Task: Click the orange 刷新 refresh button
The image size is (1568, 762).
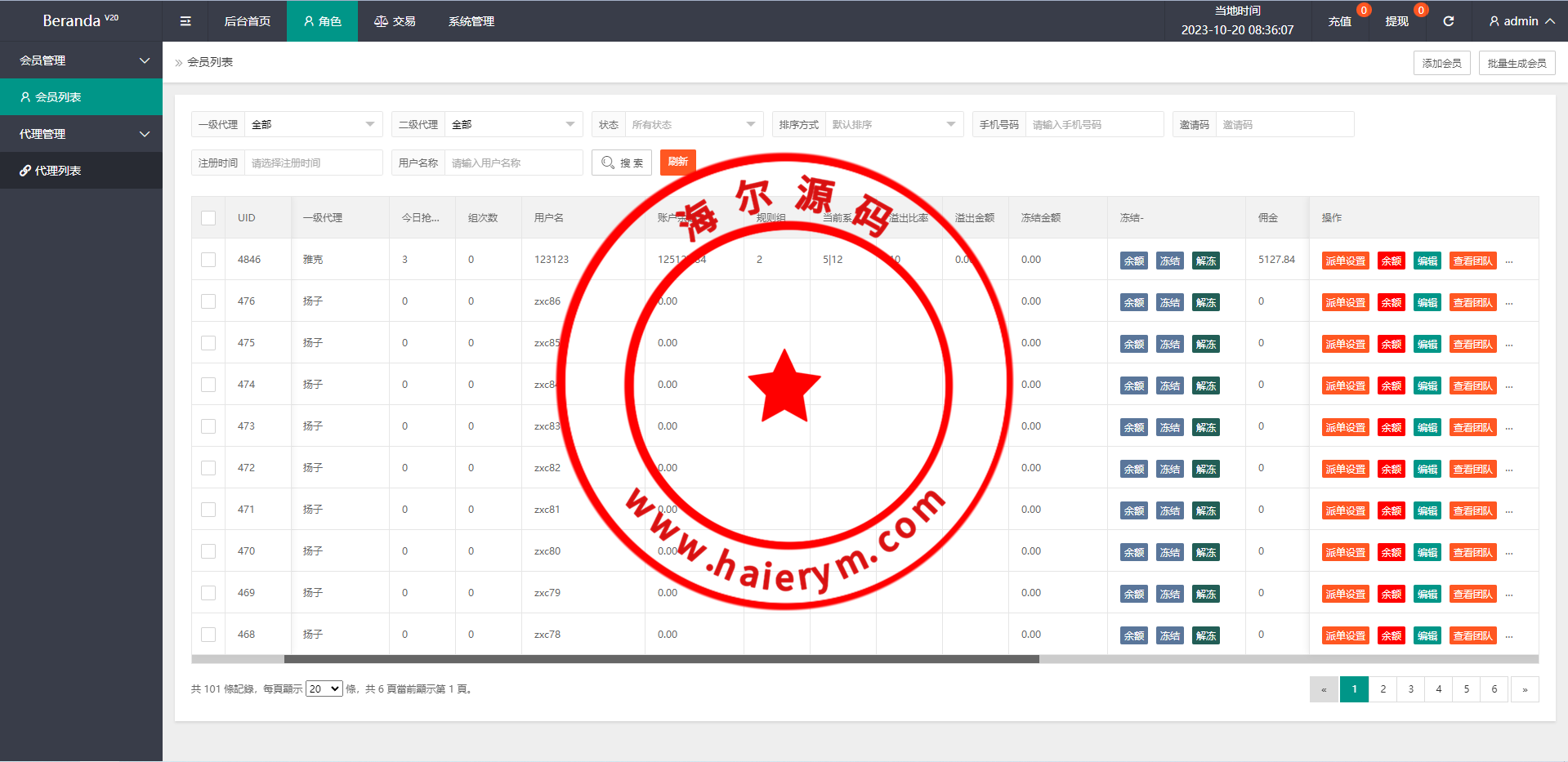Action: [x=677, y=162]
